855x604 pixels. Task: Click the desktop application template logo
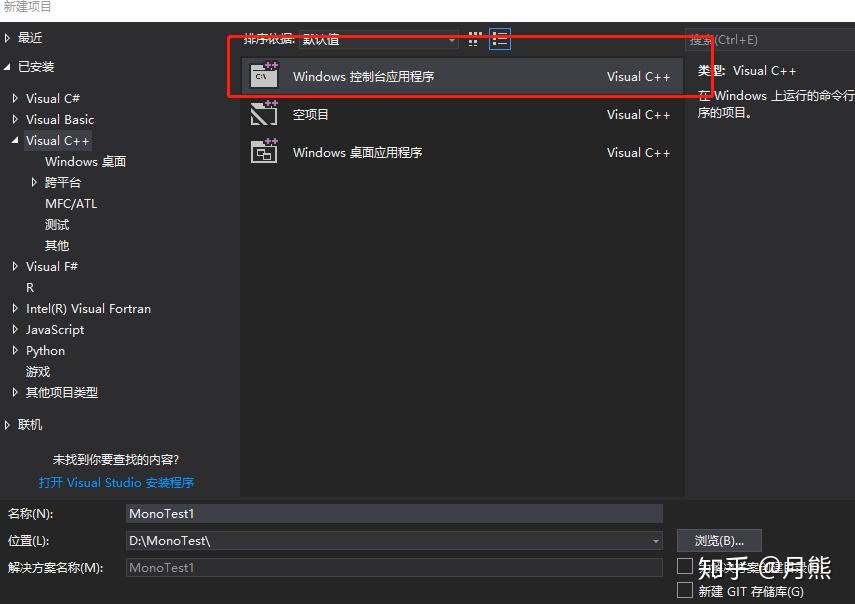(264, 152)
